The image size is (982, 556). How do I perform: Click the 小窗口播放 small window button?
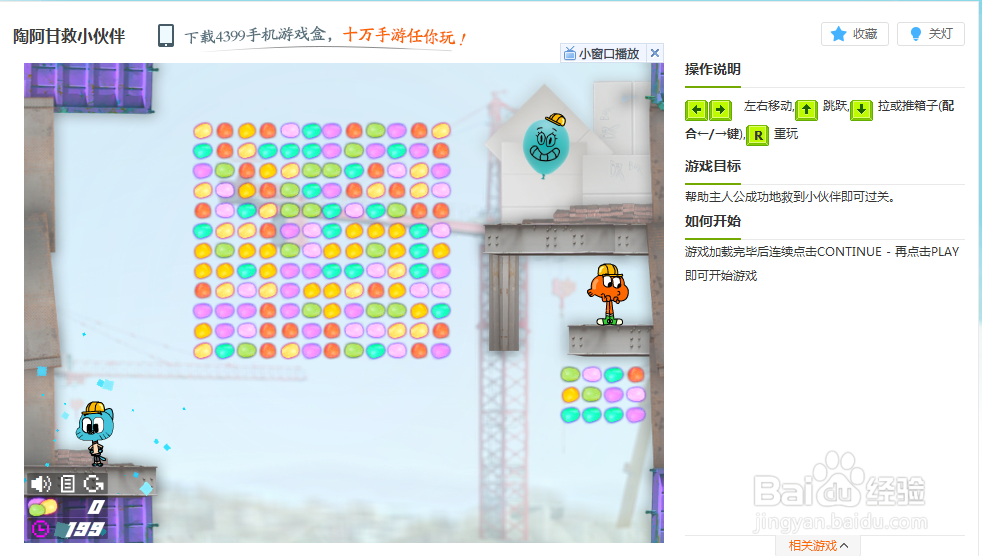tap(602, 53)
